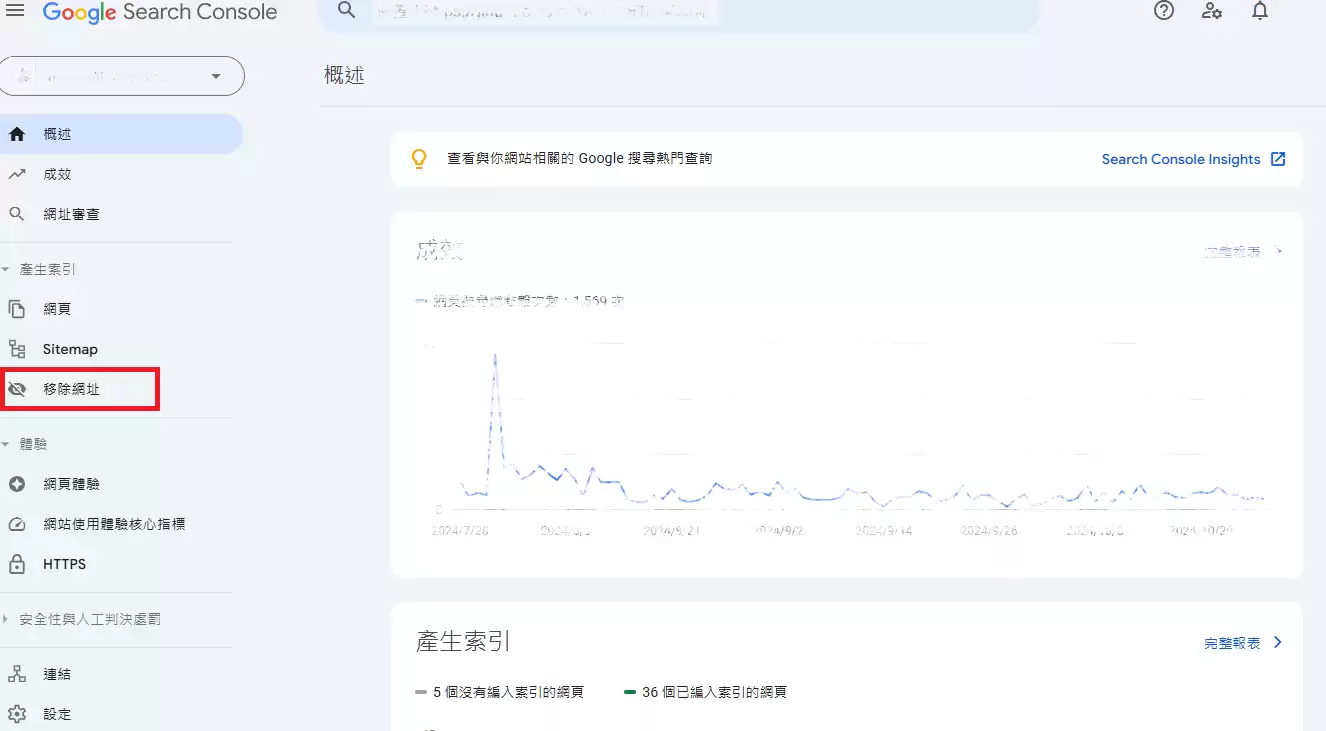1326x731 pixels.
Task: Click the lightbulb insights icon
Action: click(x=420, y=158)
